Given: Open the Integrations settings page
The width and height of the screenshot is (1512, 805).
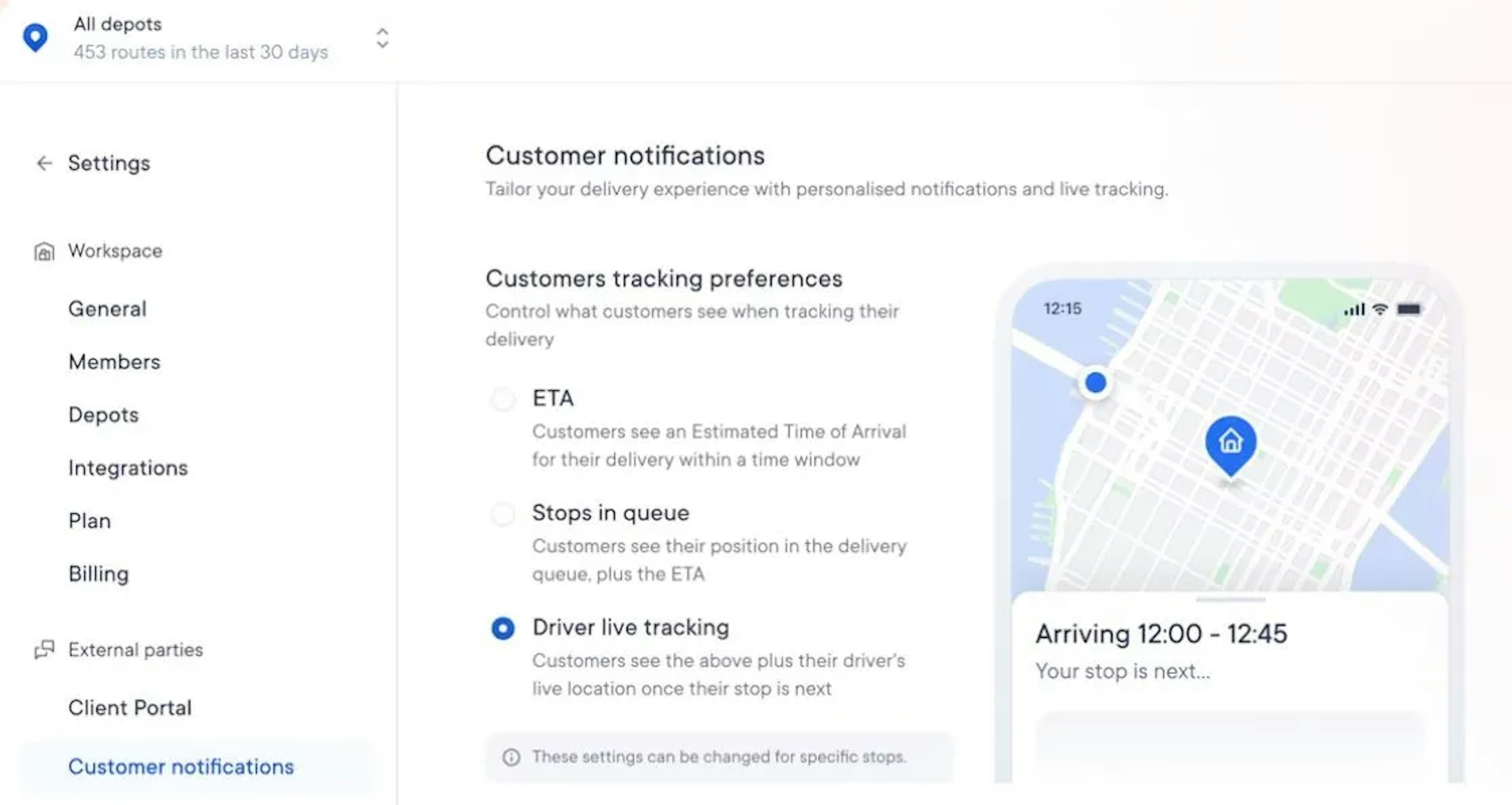Looking at the screenshot, I should point(128,467).
